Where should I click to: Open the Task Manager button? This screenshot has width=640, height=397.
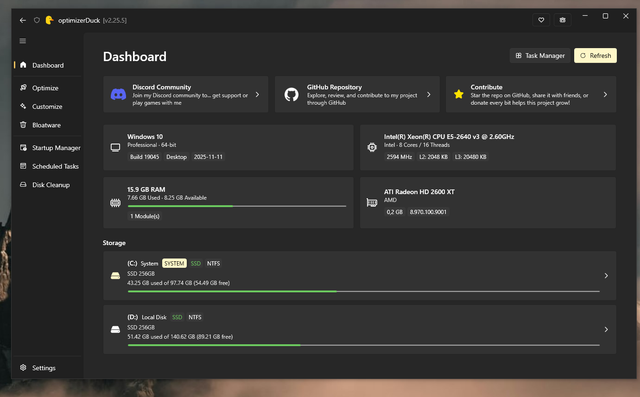pyautogui.click(x=540, y=55)
